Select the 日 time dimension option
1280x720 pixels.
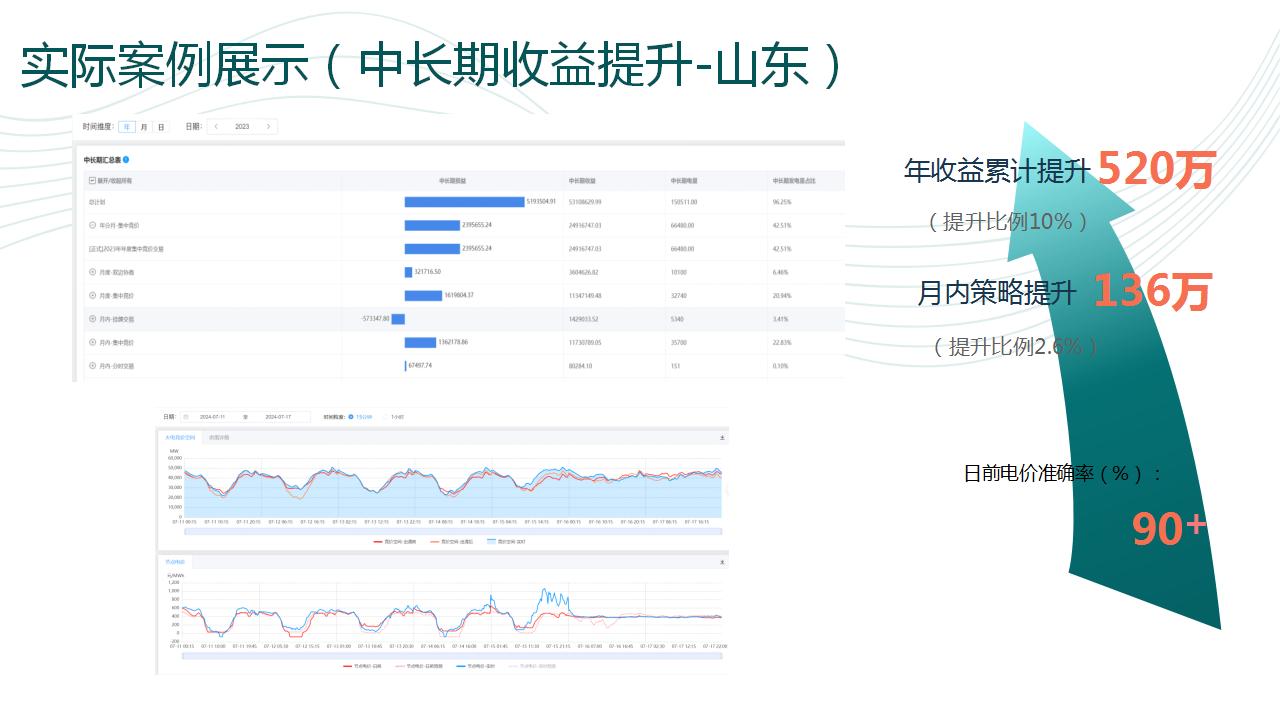pos(161,127)
